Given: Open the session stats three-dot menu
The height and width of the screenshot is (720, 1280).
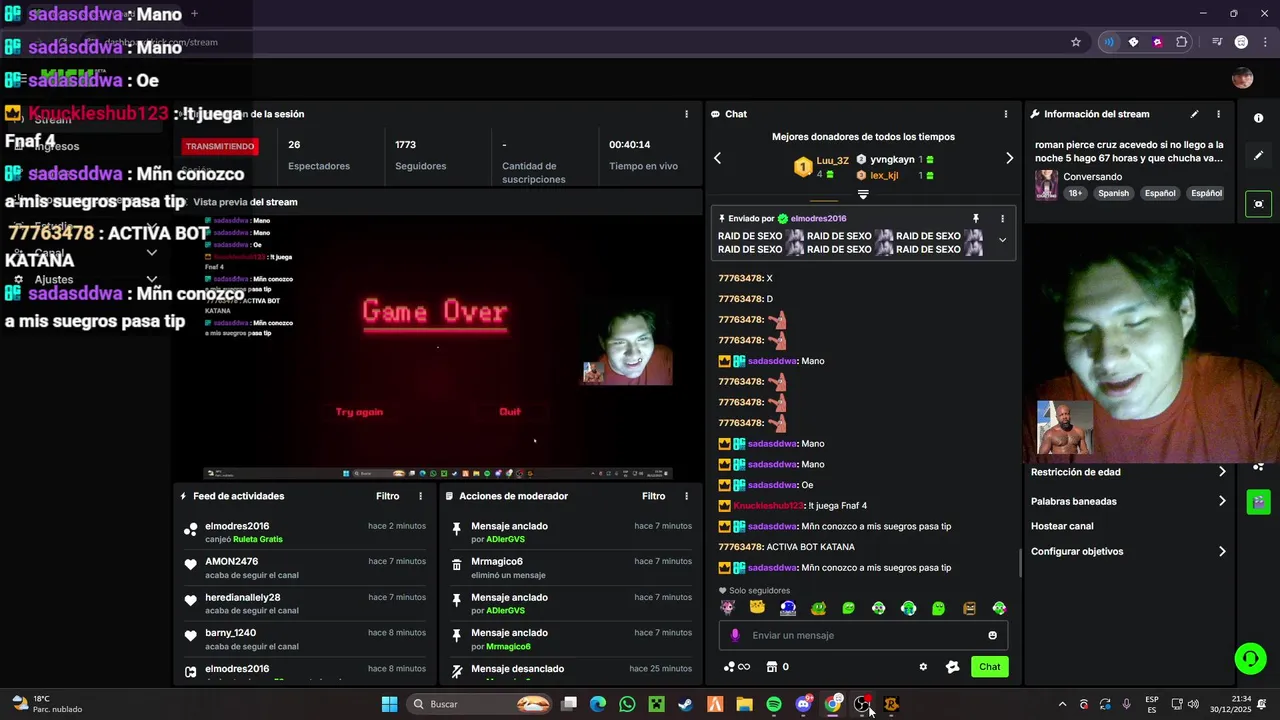Looking at the screenshot, I should tap(686, 114).
